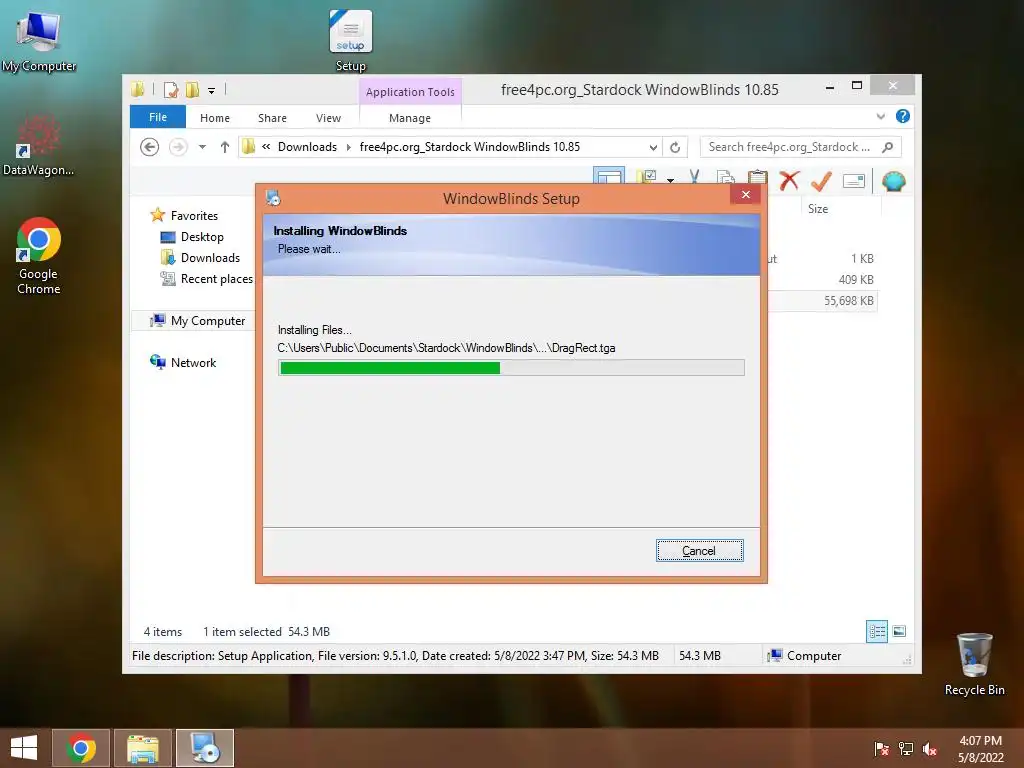Image resolution: width=1024 pixels, height=768 pixels.
Task: Click the up one level arrow
Action: tap(225, 147)
